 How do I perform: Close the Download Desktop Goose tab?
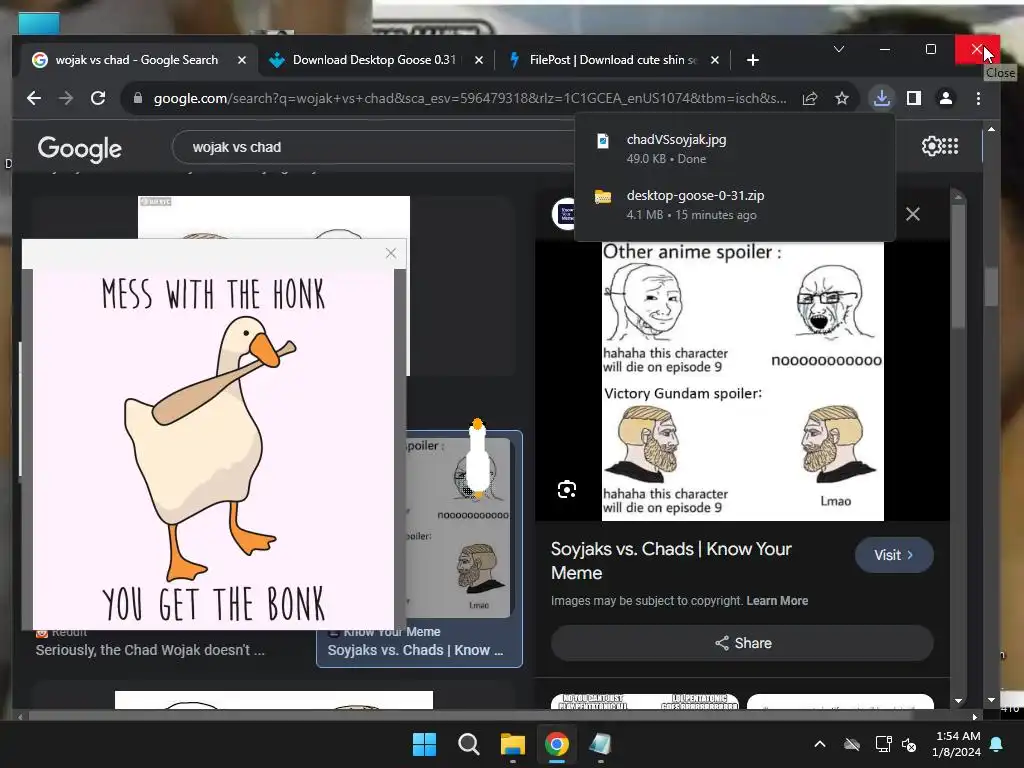(479, 60)
